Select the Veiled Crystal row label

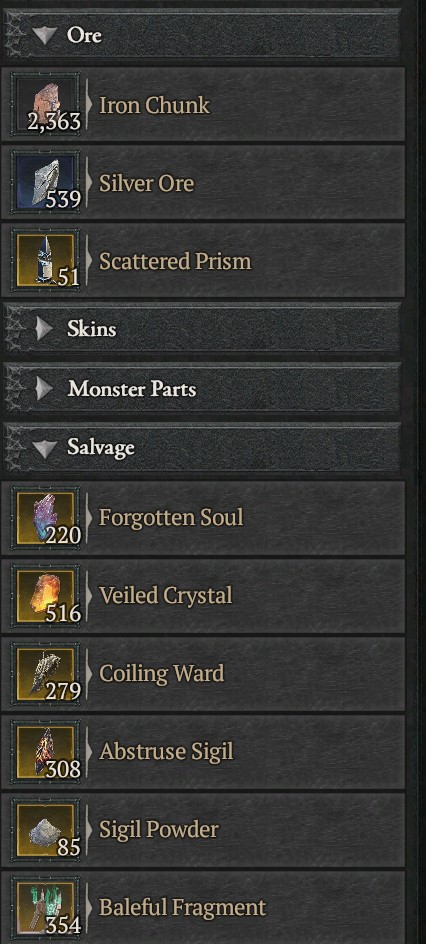[165, 596]
